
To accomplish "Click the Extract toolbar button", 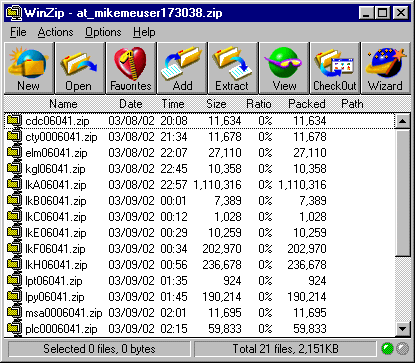I will tap(233, 68).
